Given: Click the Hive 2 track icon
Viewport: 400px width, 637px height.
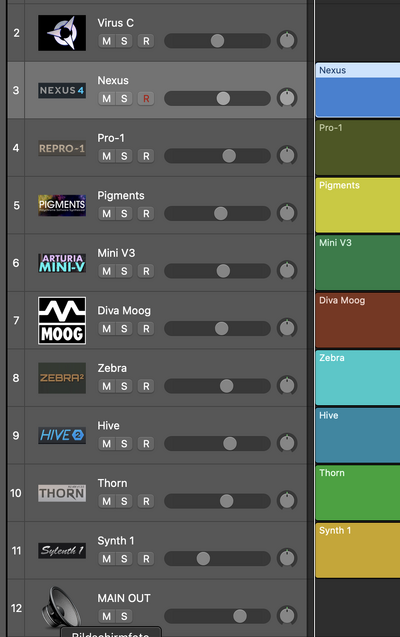Looking at the screenshot, I should click(x=62, y=436).
